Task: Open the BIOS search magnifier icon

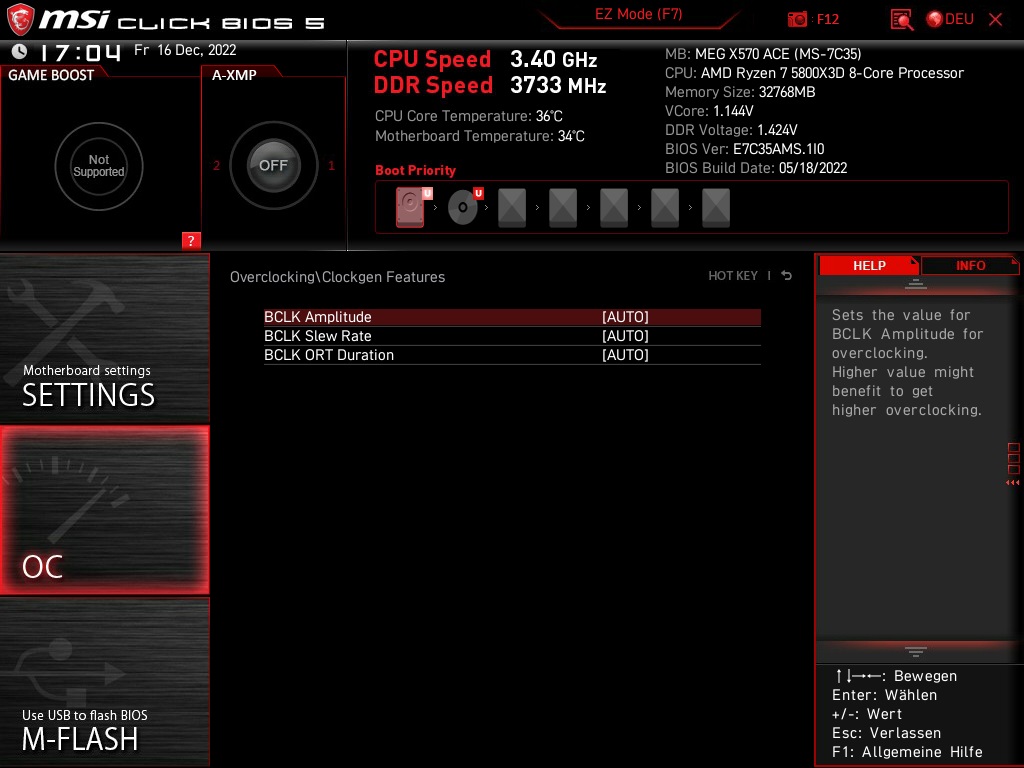Action: click(x=901, y=20)
